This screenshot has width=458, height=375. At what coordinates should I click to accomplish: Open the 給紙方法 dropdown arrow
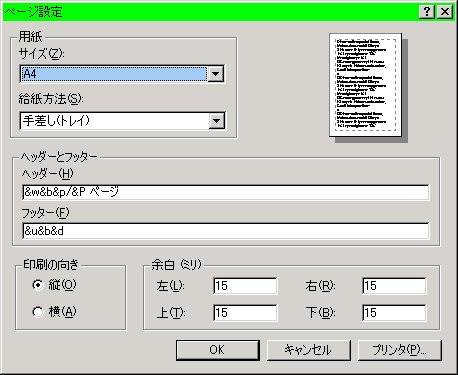coord(217,121)
